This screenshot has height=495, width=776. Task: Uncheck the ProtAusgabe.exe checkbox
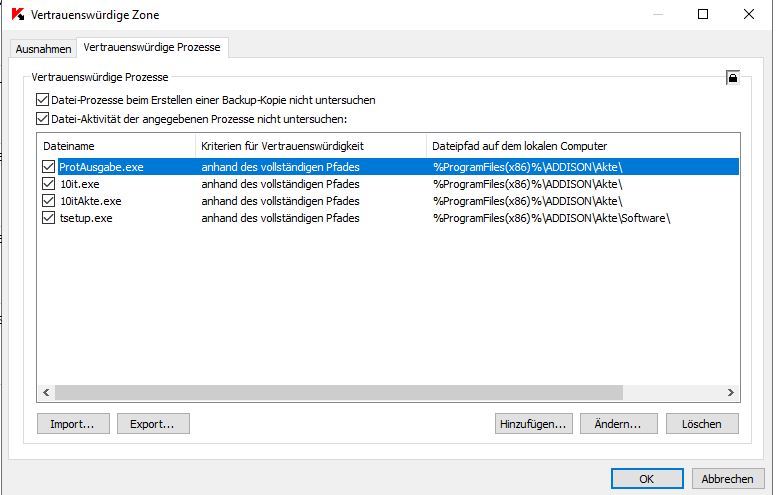coord(48,167)
